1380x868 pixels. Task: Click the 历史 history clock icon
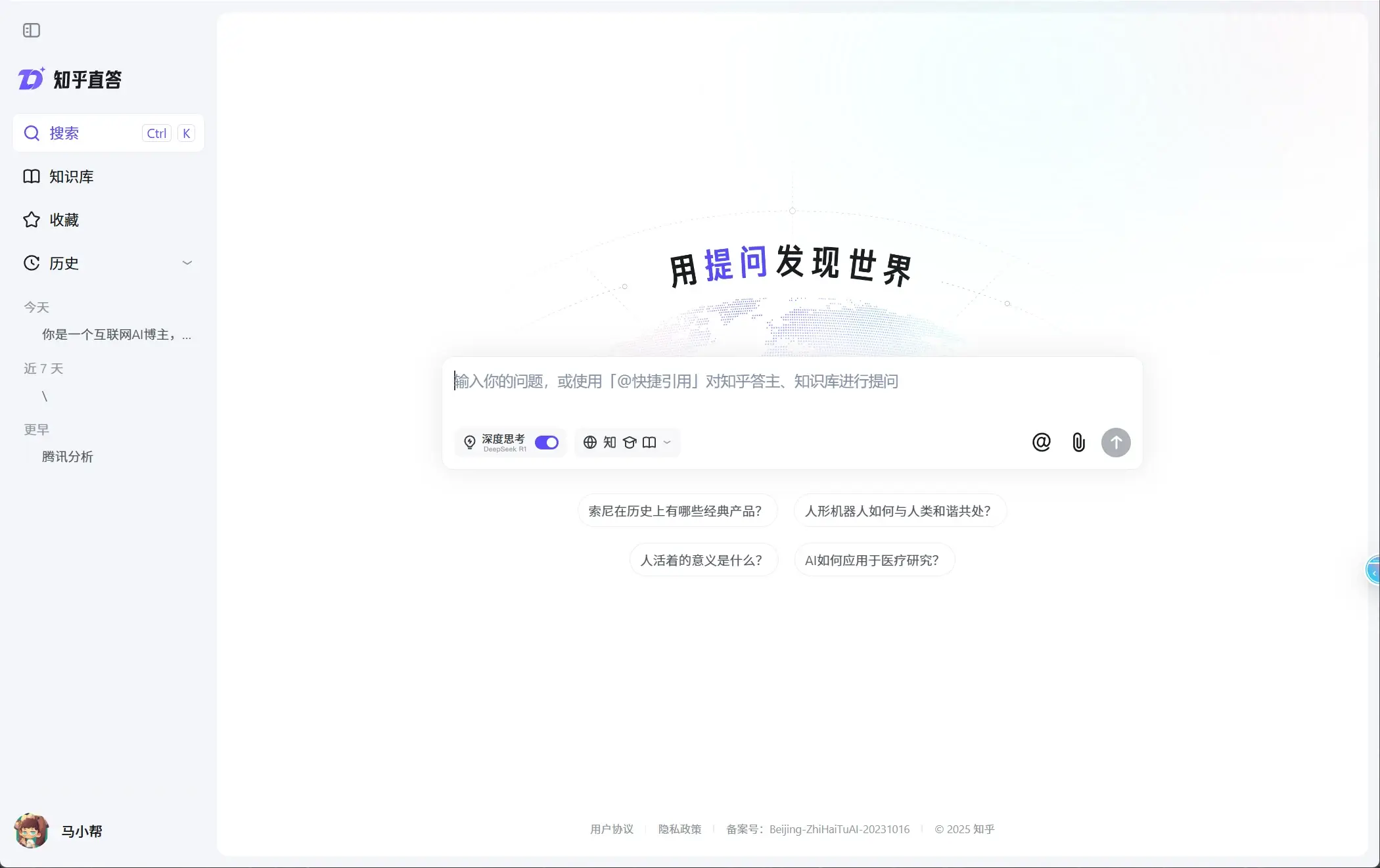click(x=31, y=263)
